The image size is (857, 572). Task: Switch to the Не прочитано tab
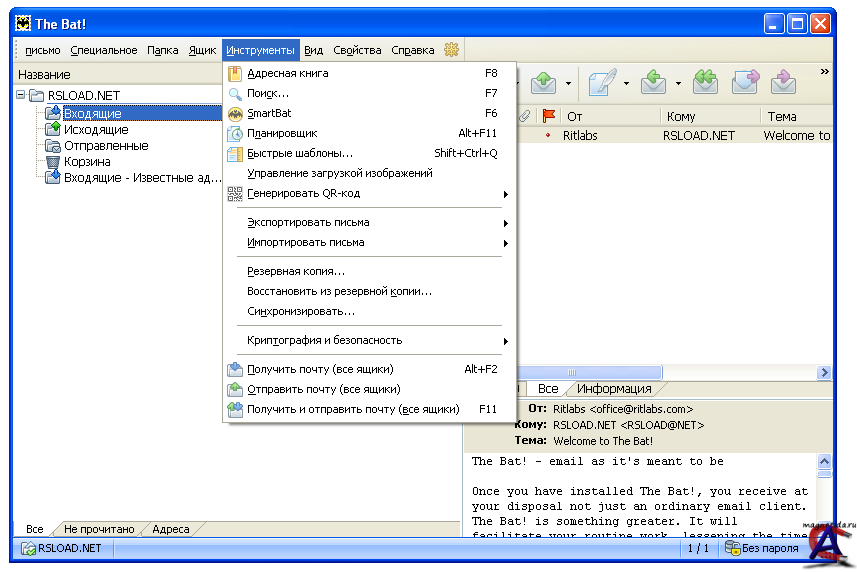click(98, 529)
